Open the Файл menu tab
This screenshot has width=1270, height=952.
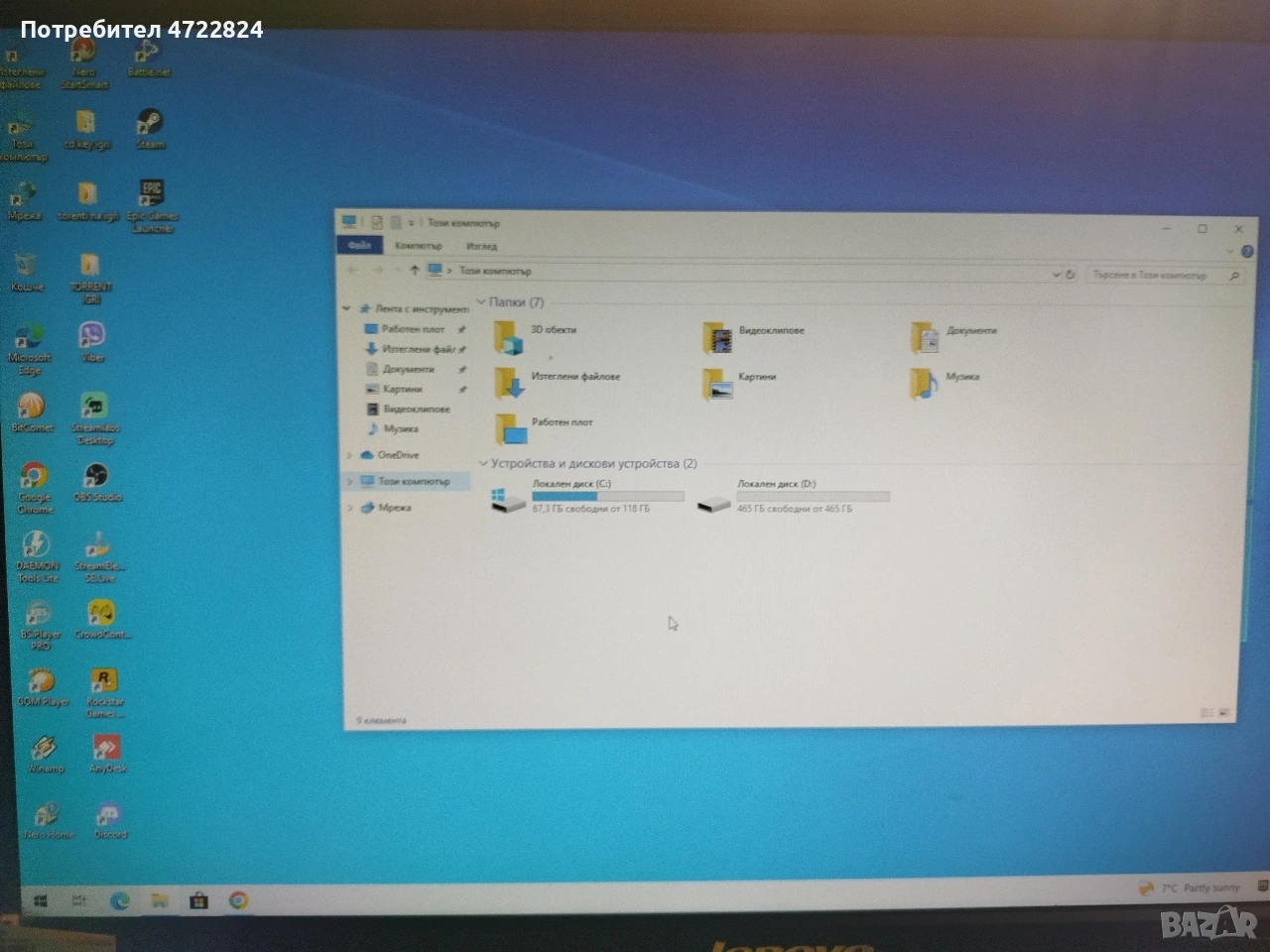coord(359,245)
